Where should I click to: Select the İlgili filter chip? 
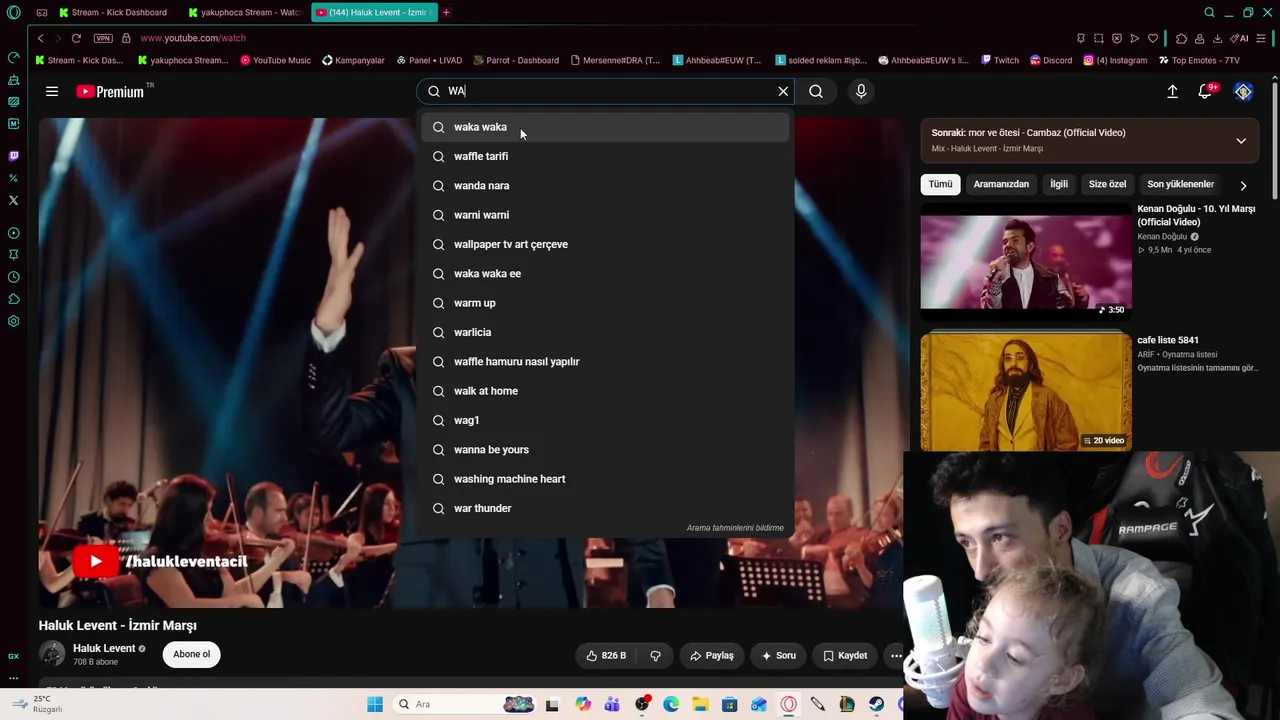[x=1059, y=184]
